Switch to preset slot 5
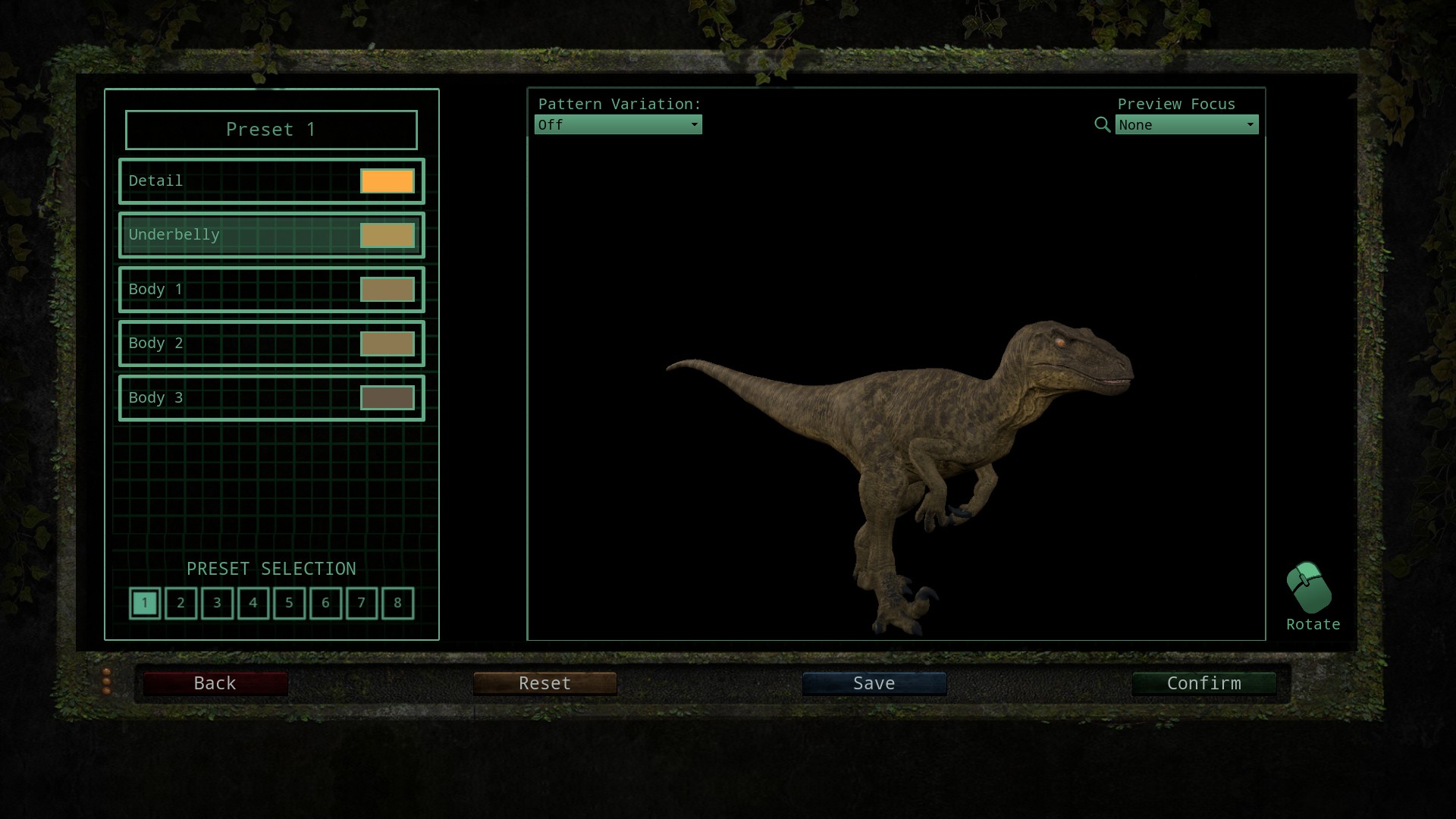The image size is (1456, 819). 289,603
